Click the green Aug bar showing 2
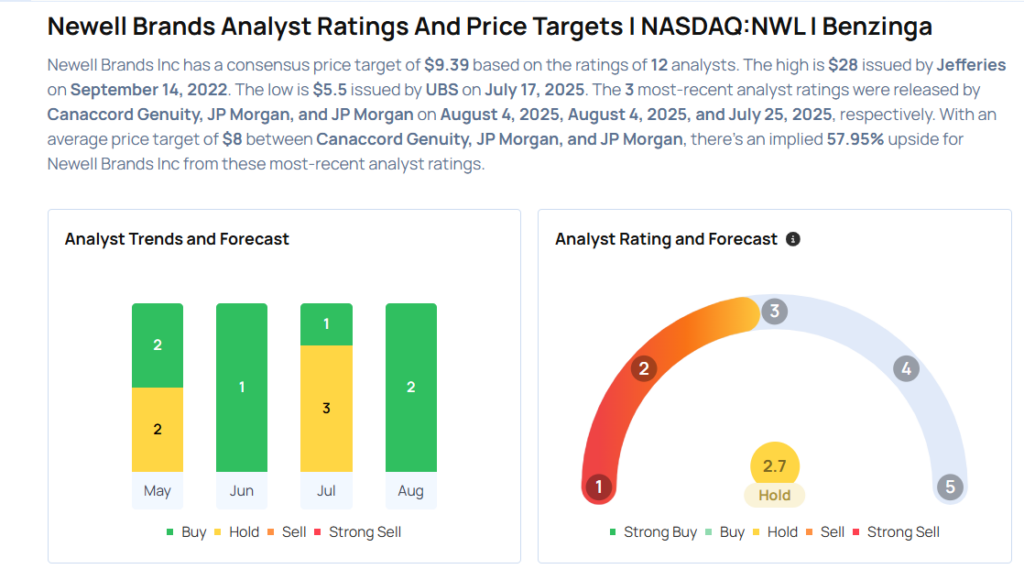This screenshot has width=1024, height=569. coord(411,387)
